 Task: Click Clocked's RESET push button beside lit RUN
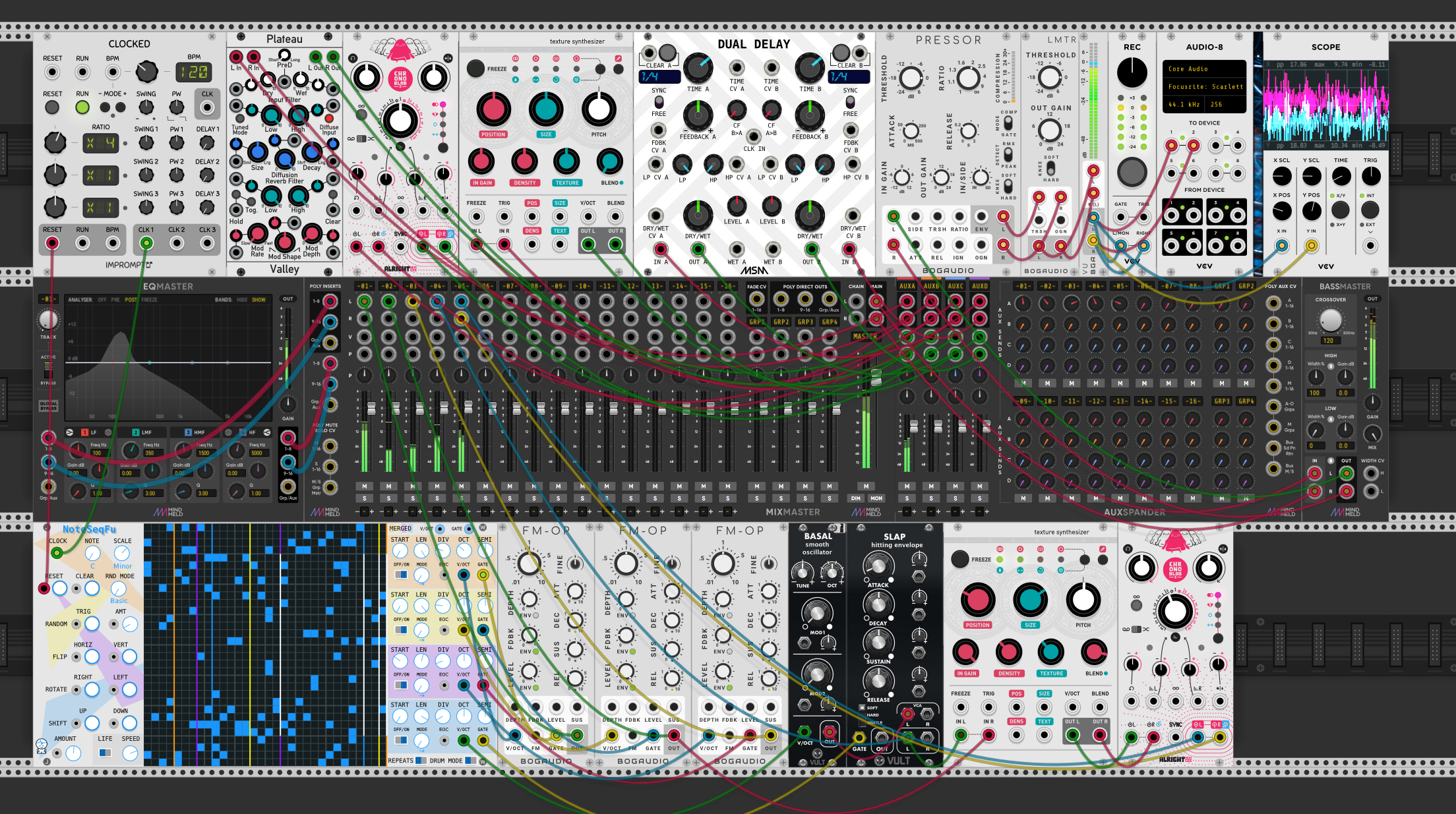coord(52,107)
